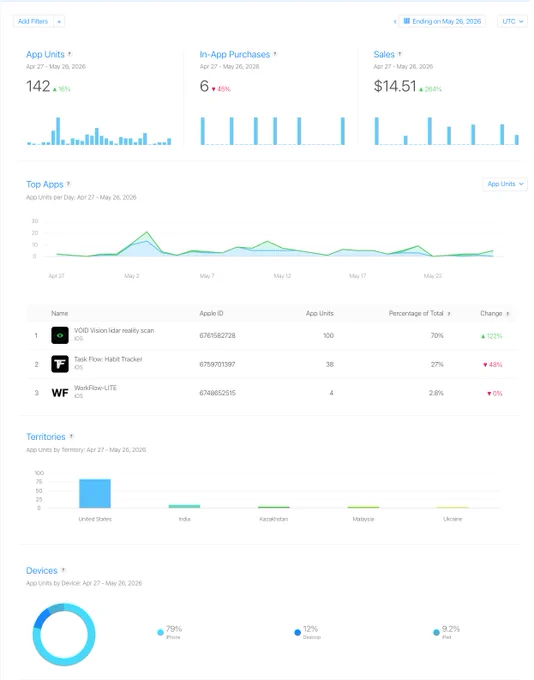Click the 48% change indicator for Task Flow
The image size is (534, 680).
point(492,365)
